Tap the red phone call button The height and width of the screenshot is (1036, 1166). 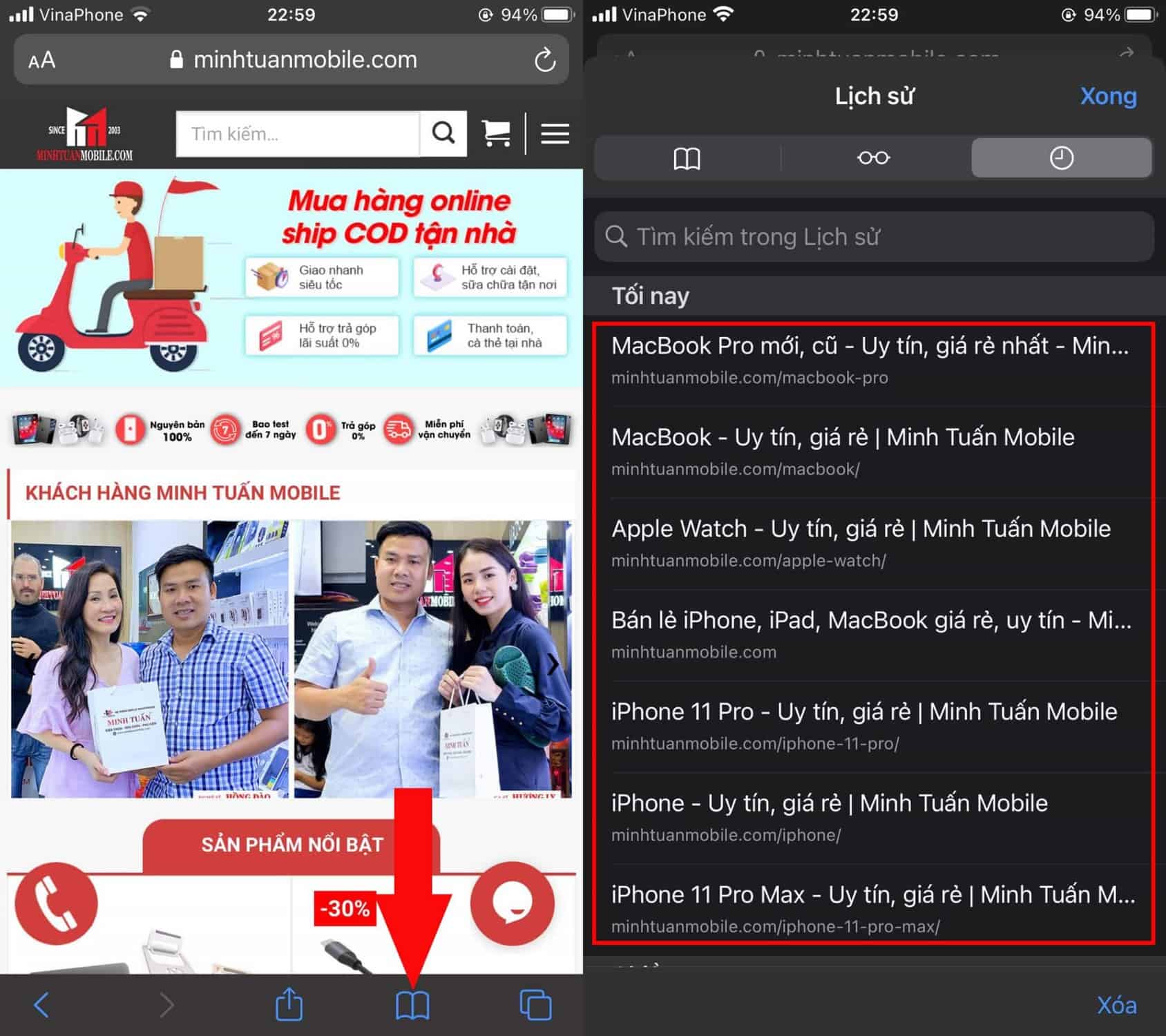57,903
